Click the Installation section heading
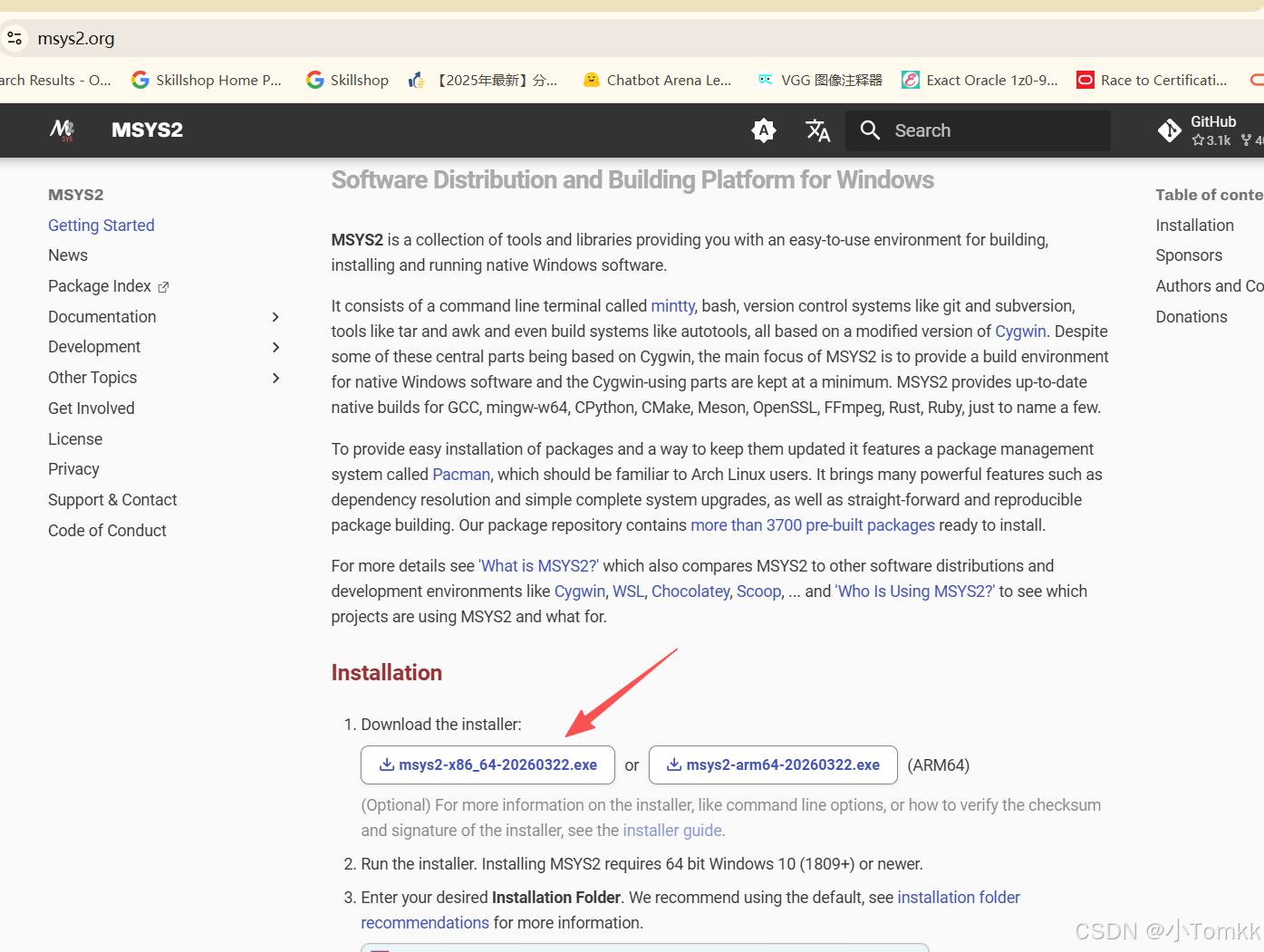1264x952 pixels. coord(387,673)
